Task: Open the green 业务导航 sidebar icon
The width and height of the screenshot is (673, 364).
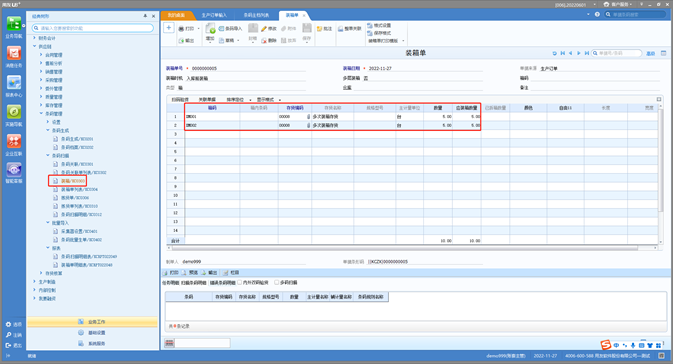Action: pos(14,24)
